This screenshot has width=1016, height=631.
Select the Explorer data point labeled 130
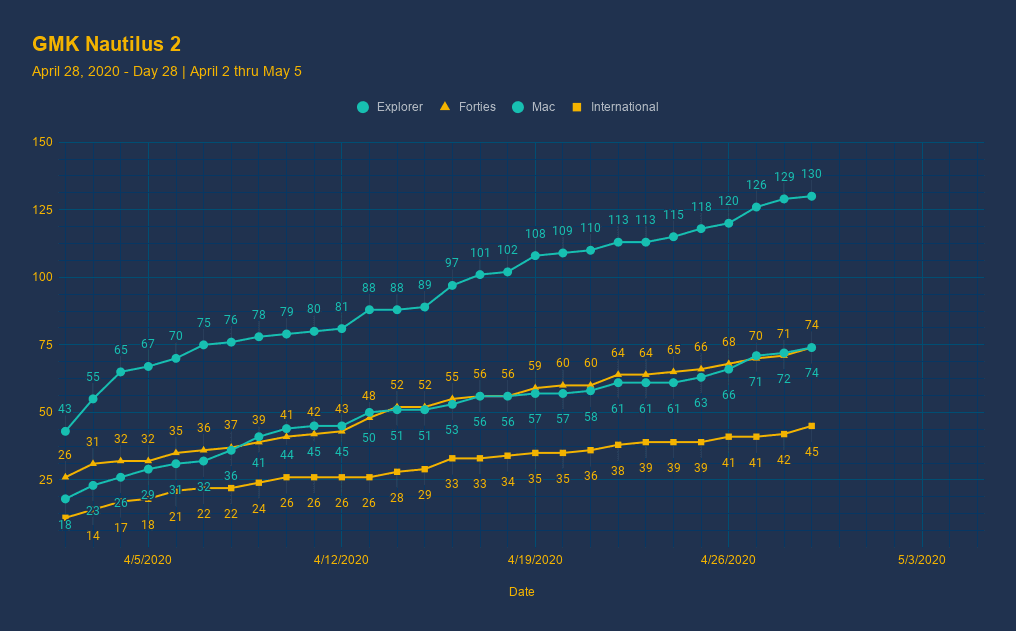(x=811, y=196)
